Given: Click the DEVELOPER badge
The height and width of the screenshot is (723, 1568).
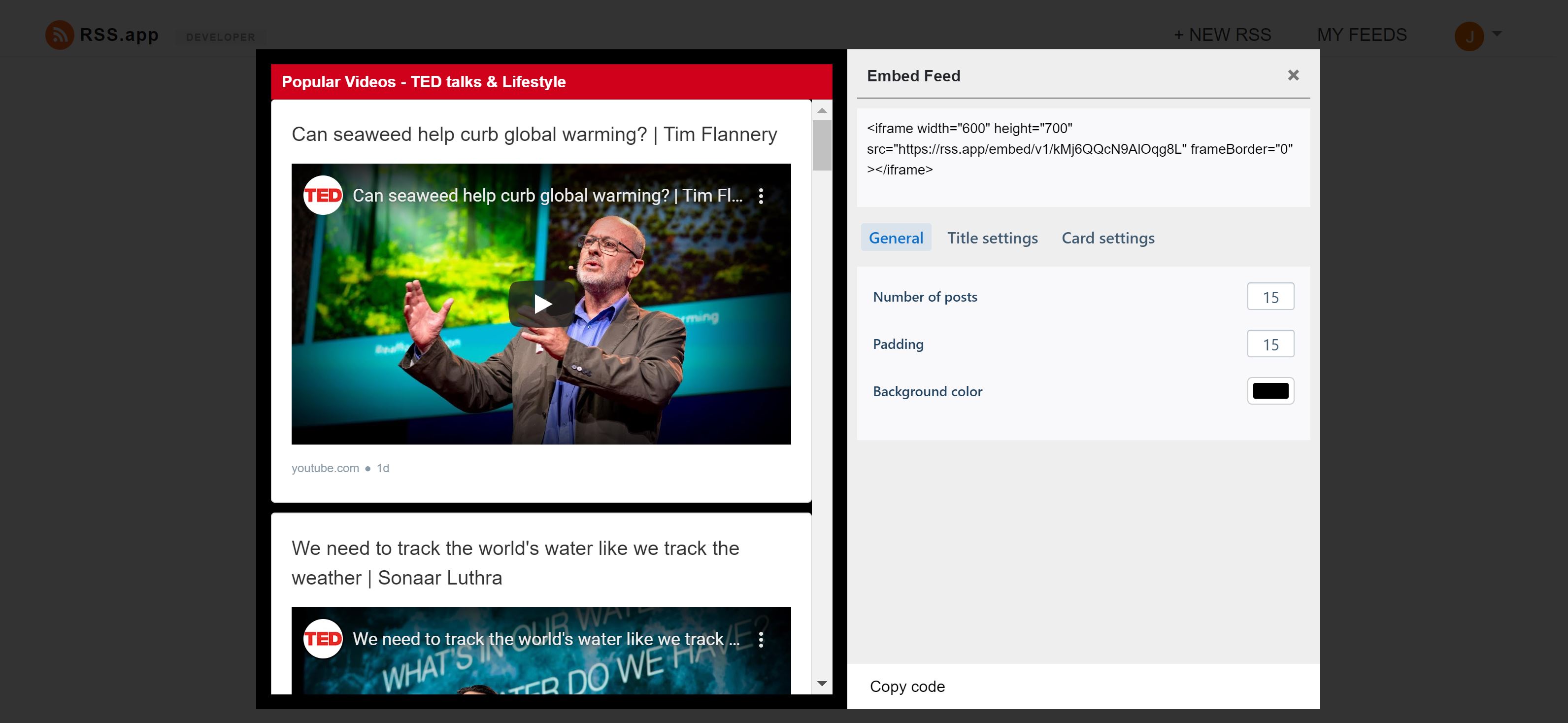Looking at the screenshot, I should point(220,37).
